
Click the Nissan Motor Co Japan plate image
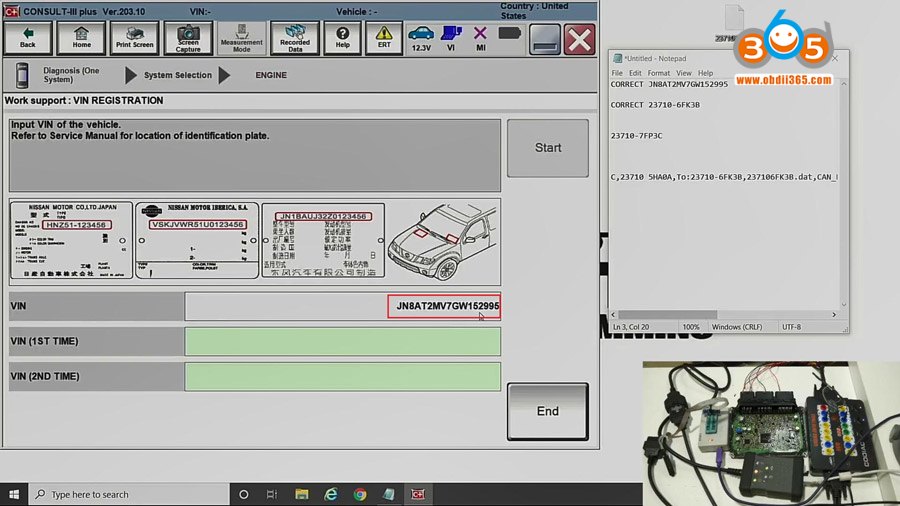pyautogui.click(x=71, y=240)
